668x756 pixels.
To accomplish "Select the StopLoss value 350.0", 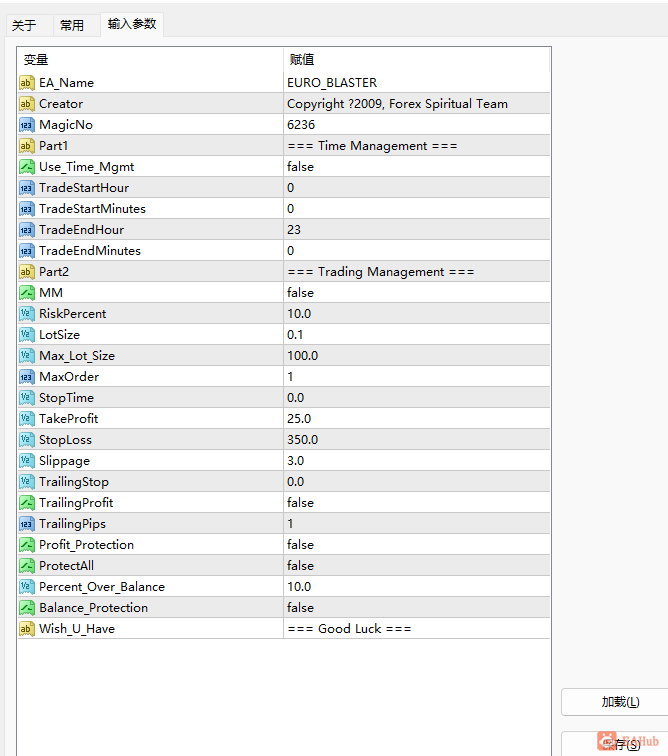I will coord(417,440).
